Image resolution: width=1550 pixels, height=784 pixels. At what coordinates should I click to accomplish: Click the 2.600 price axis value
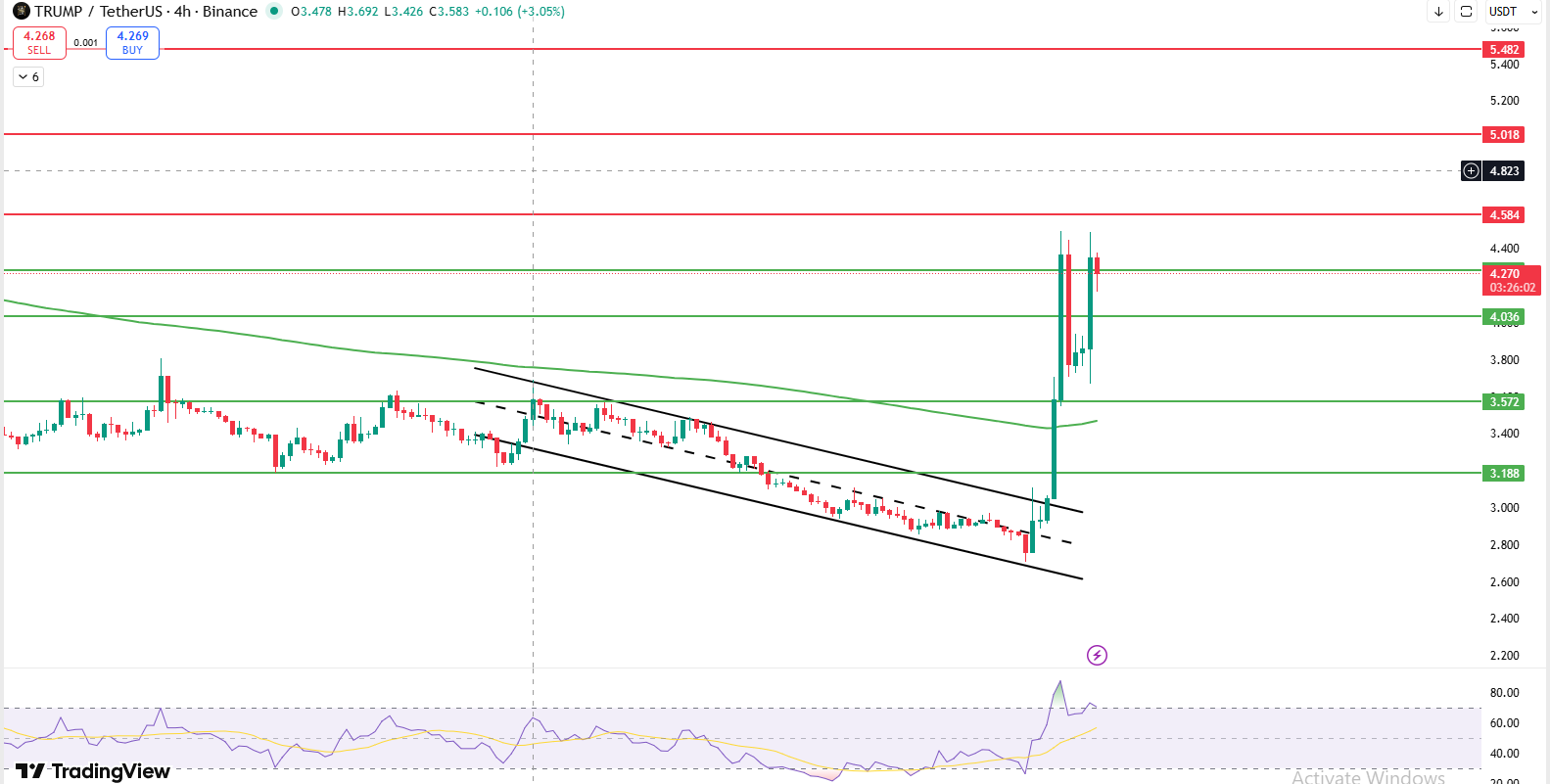point(1504,582)
